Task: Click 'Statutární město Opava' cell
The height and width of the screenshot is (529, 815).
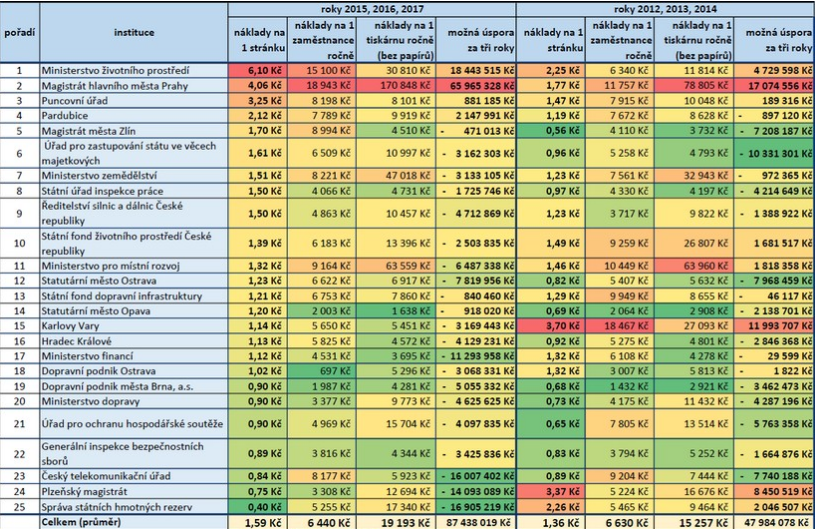Action: 134,311
